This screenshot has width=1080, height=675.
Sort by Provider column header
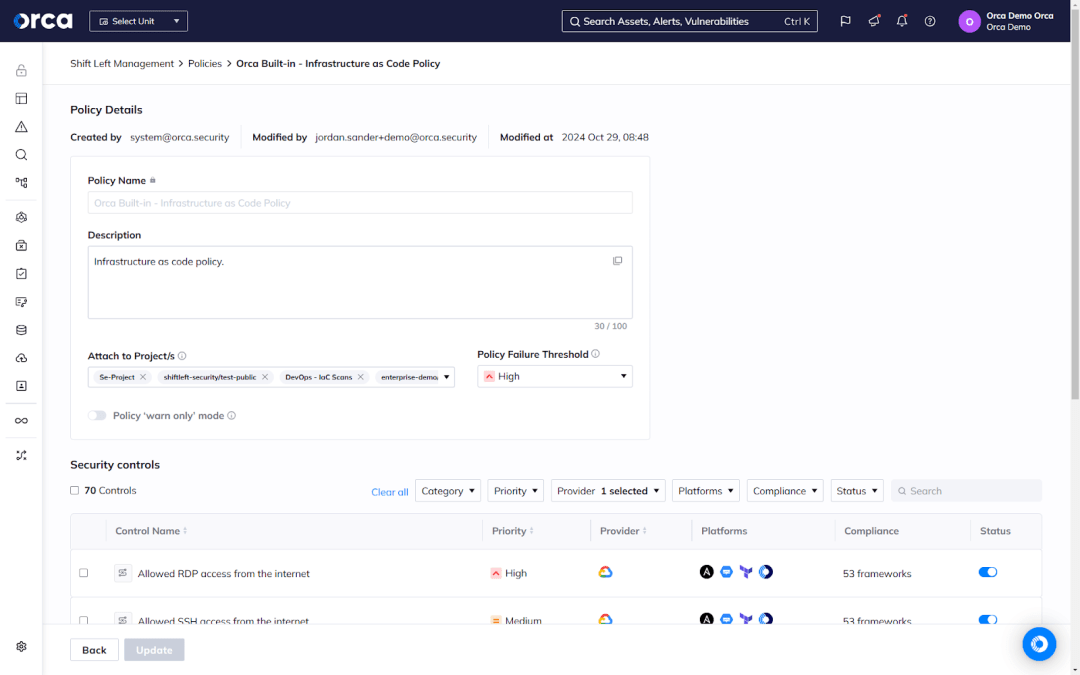point(623,531)
